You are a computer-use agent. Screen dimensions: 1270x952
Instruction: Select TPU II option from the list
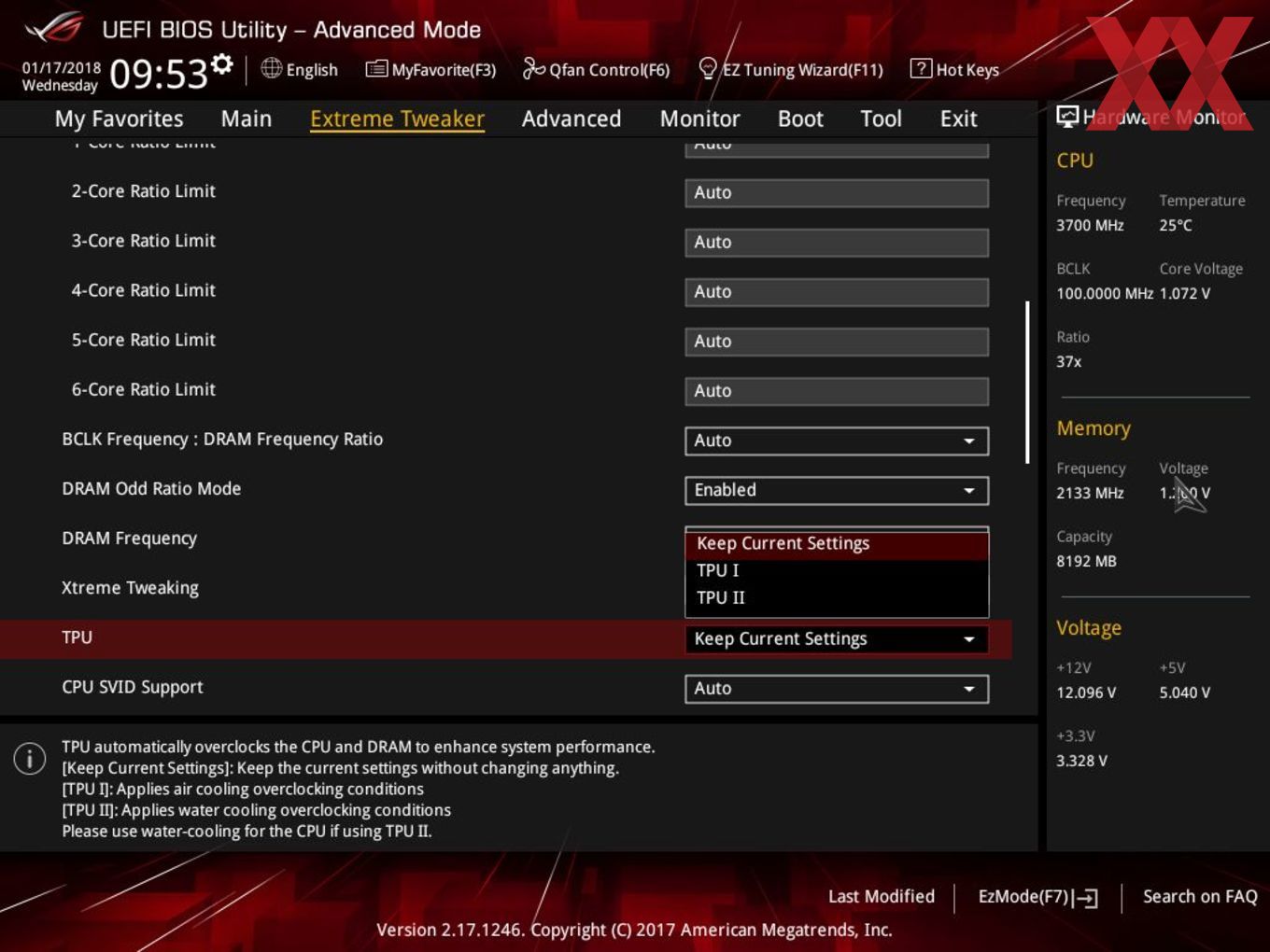[837, 597]
